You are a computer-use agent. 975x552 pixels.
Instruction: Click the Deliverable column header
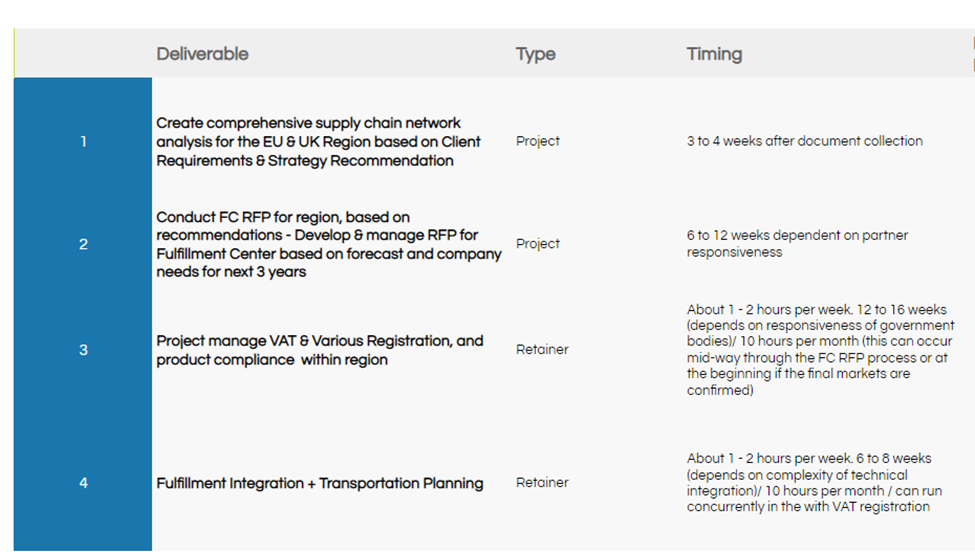(x=202, y=54)
